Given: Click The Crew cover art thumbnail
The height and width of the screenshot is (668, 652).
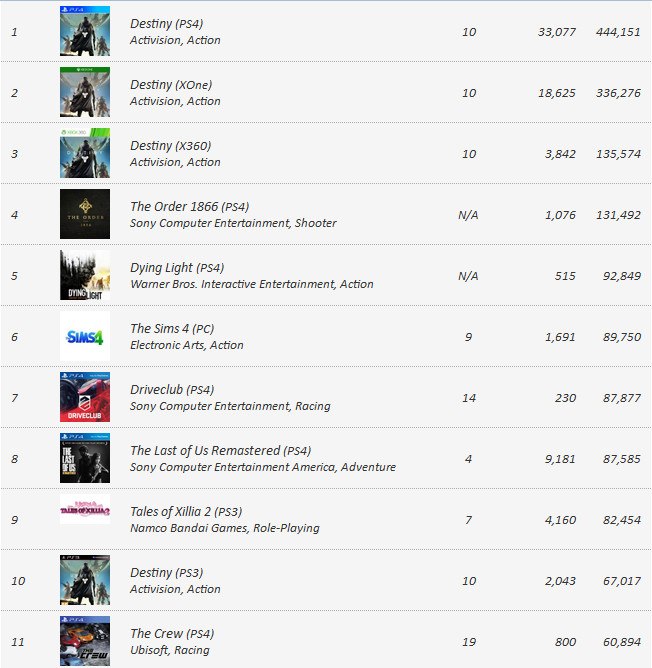Looking at the screenshot, I should click(x=85, y=641).
